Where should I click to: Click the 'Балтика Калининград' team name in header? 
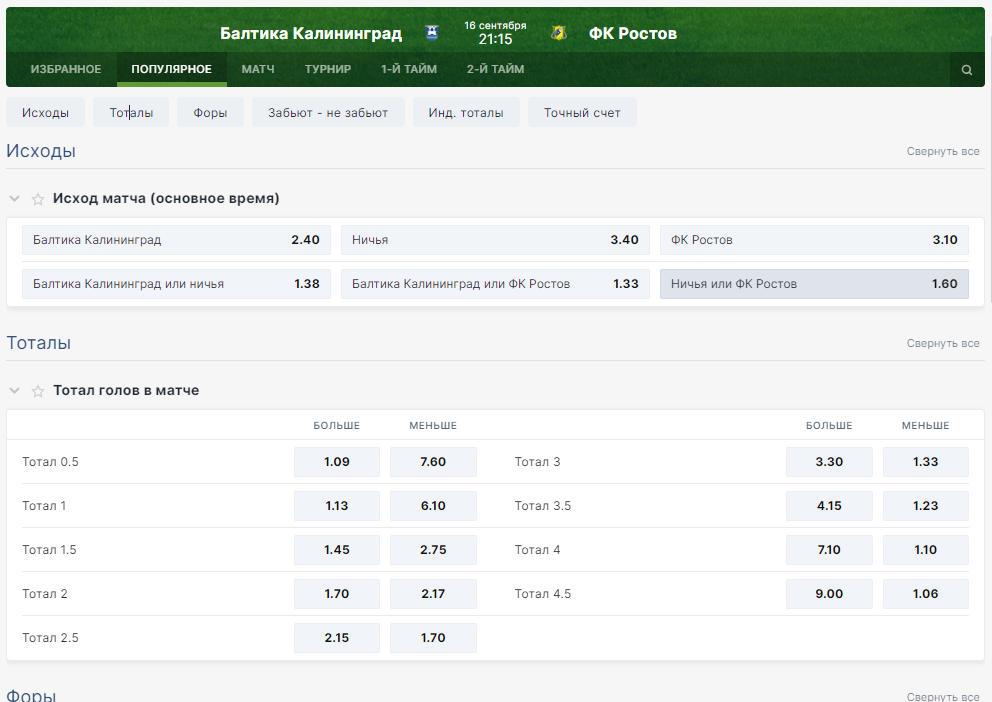point(311,34)
